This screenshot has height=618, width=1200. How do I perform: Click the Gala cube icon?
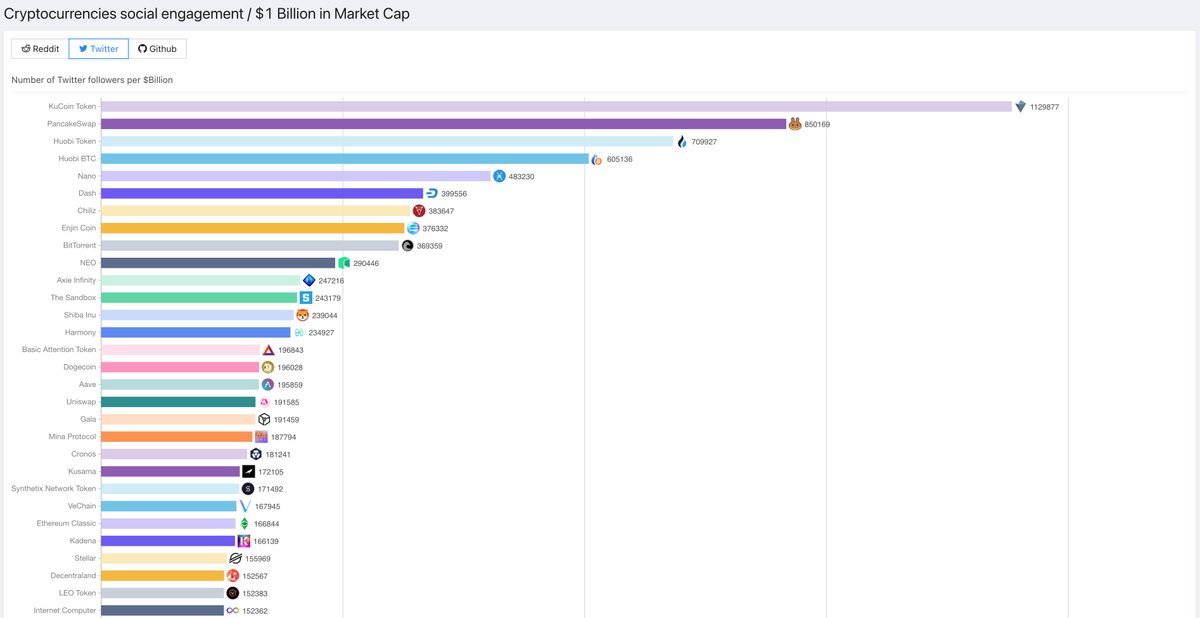[264, 420]
